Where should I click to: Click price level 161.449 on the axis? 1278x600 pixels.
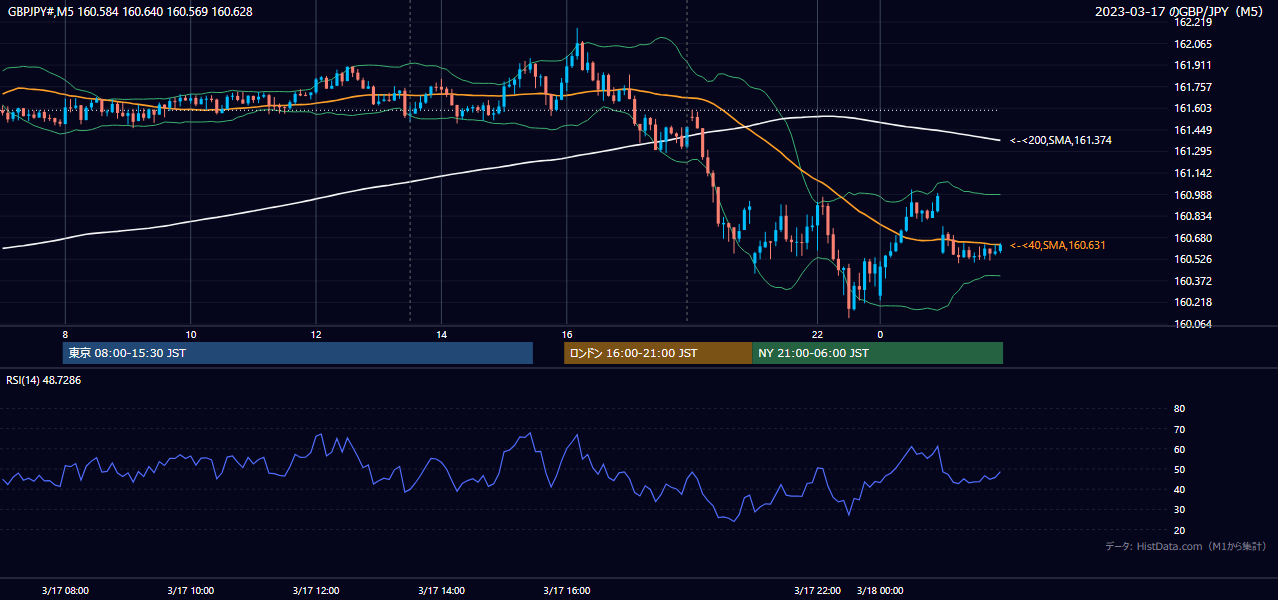(1192, 130)
